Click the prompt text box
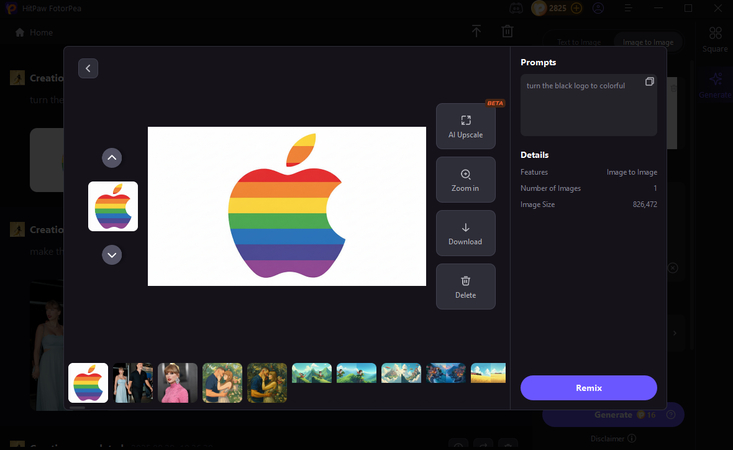Viewport: 733px width, 450px height. pos(588,110)
